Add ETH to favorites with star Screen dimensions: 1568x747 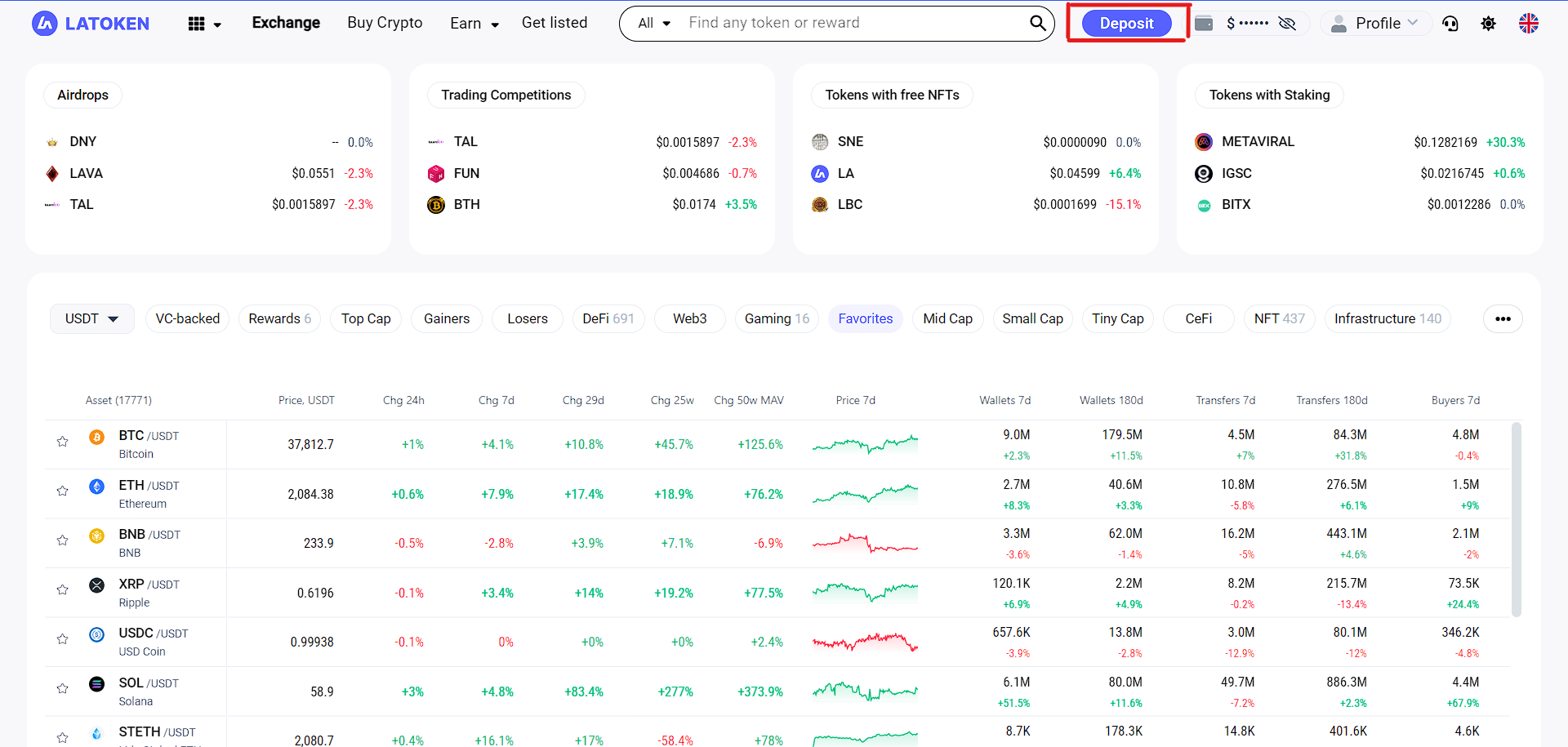(x=62, y=491)
